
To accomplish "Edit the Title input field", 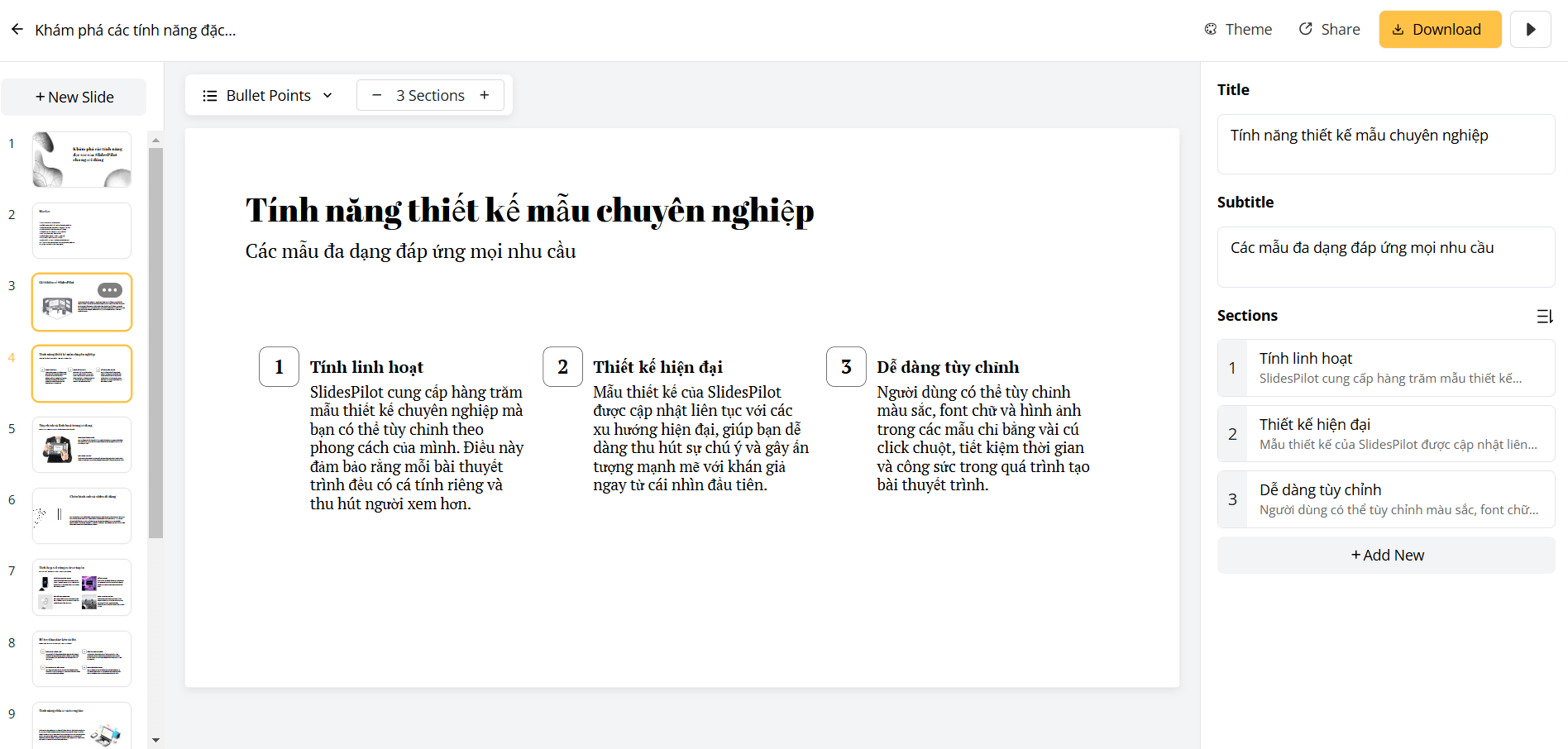I will (x=1386, y=144).
